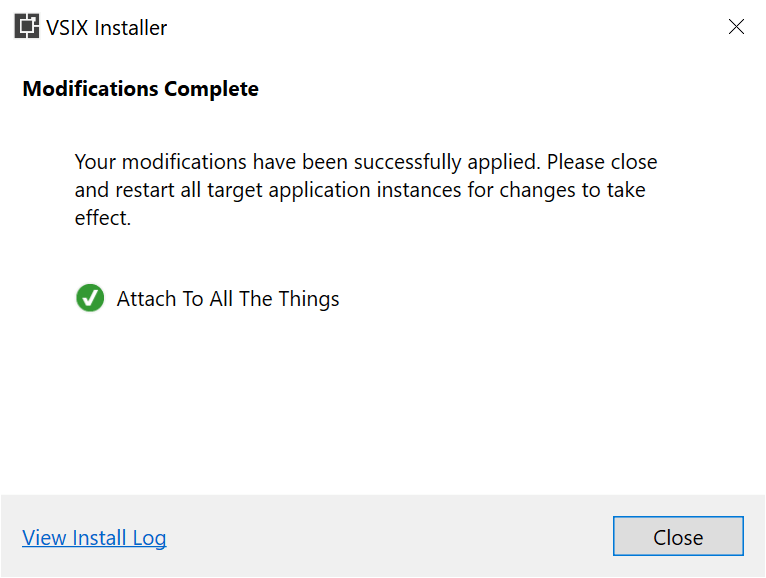The height and width of the screenshot is (578, 766).
Task: Open the View Install Log link
Action: click(94, 538)
